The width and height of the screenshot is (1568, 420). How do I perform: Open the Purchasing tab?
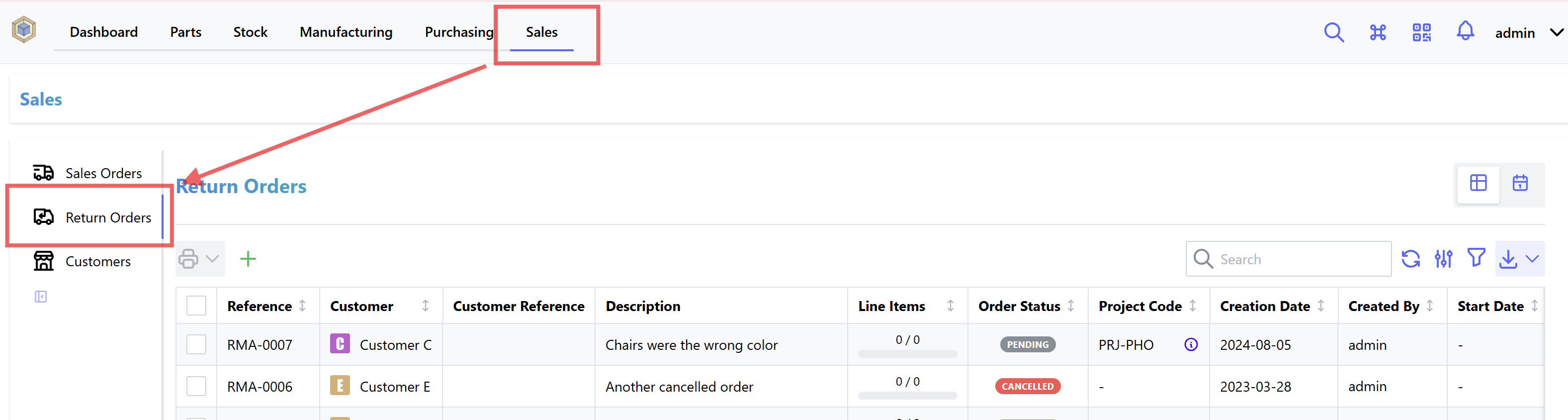pos(459,32)
